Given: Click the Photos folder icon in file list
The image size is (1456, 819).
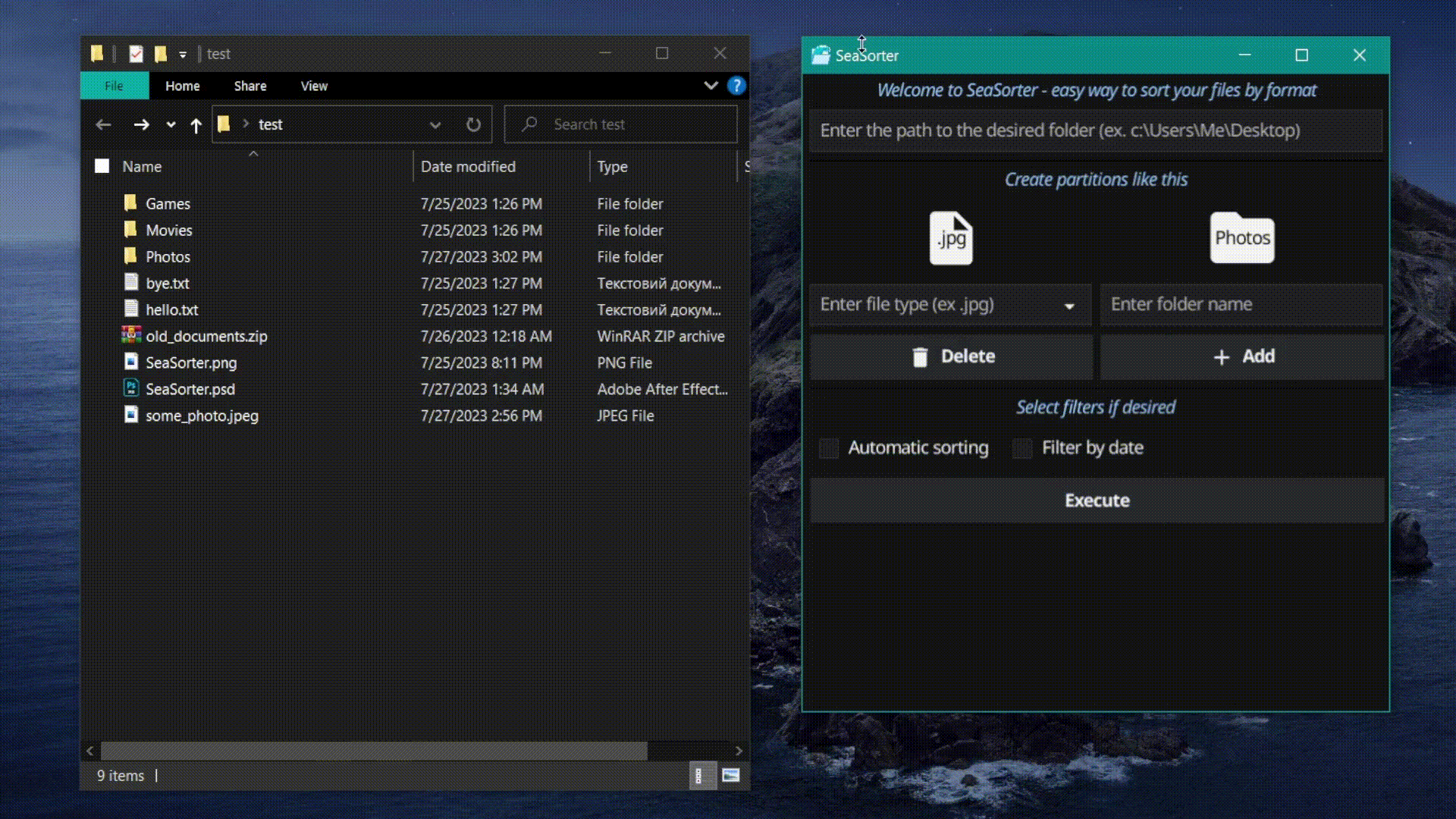Looking at the screenshot, I should [130, 256].
